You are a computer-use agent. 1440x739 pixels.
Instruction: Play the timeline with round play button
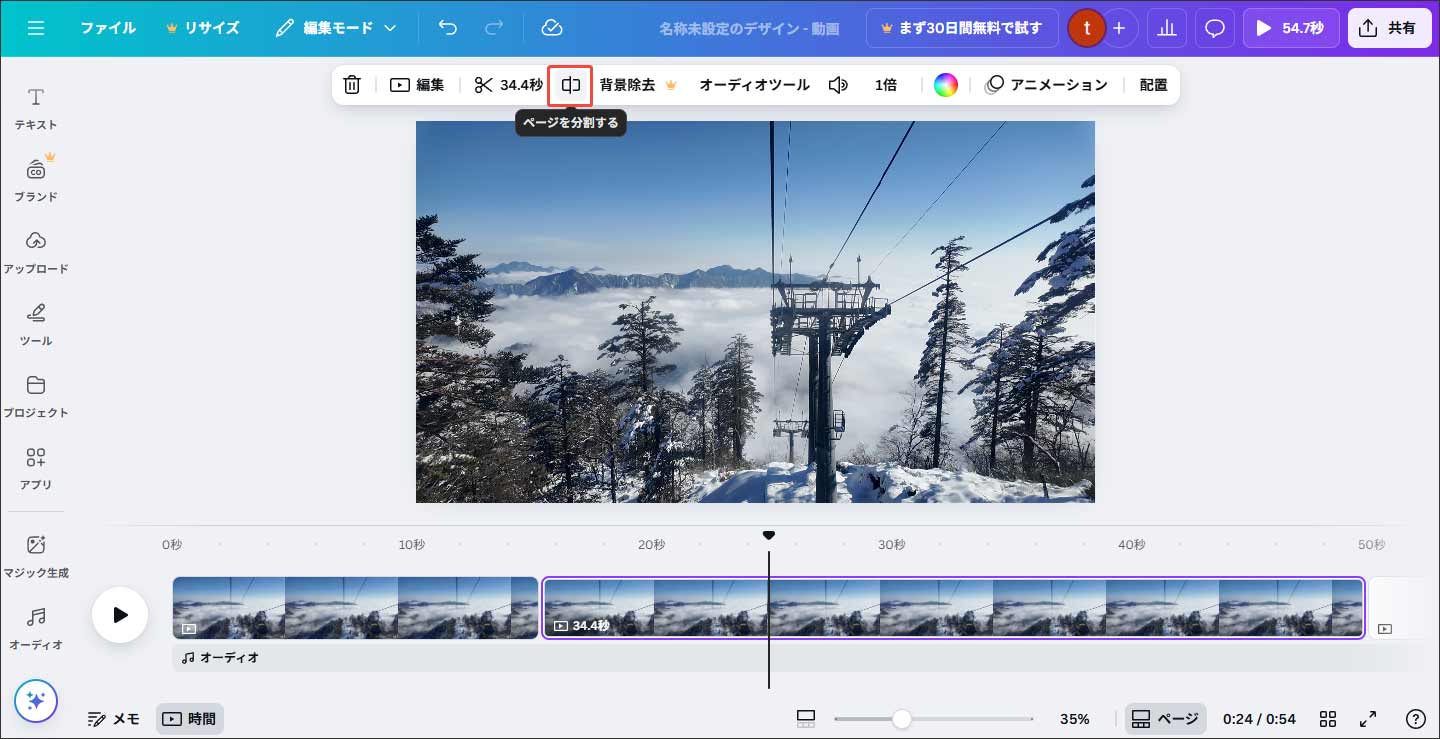click(120, 614)
